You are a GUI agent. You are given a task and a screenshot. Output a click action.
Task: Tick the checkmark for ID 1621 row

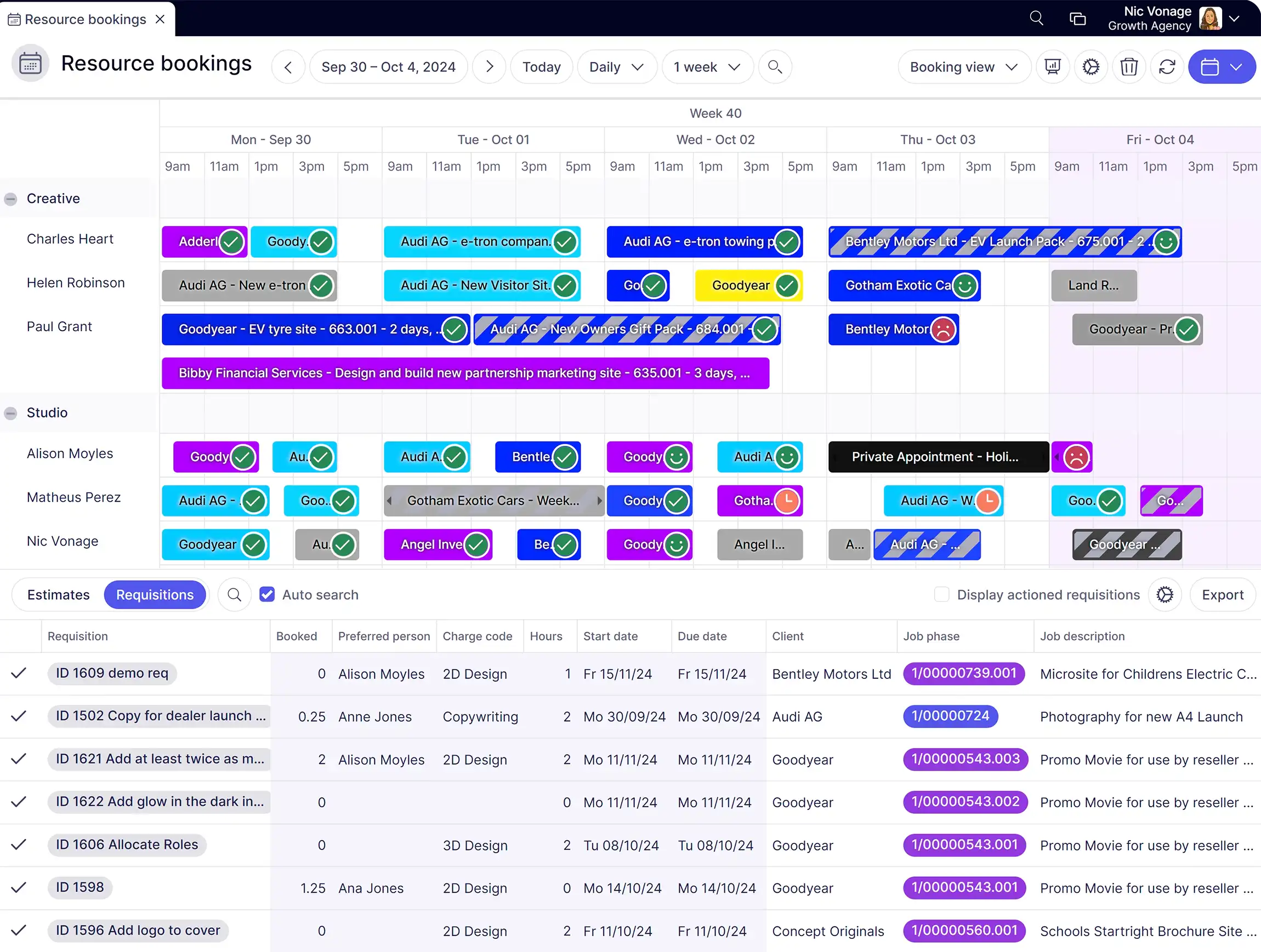[19, 759]
